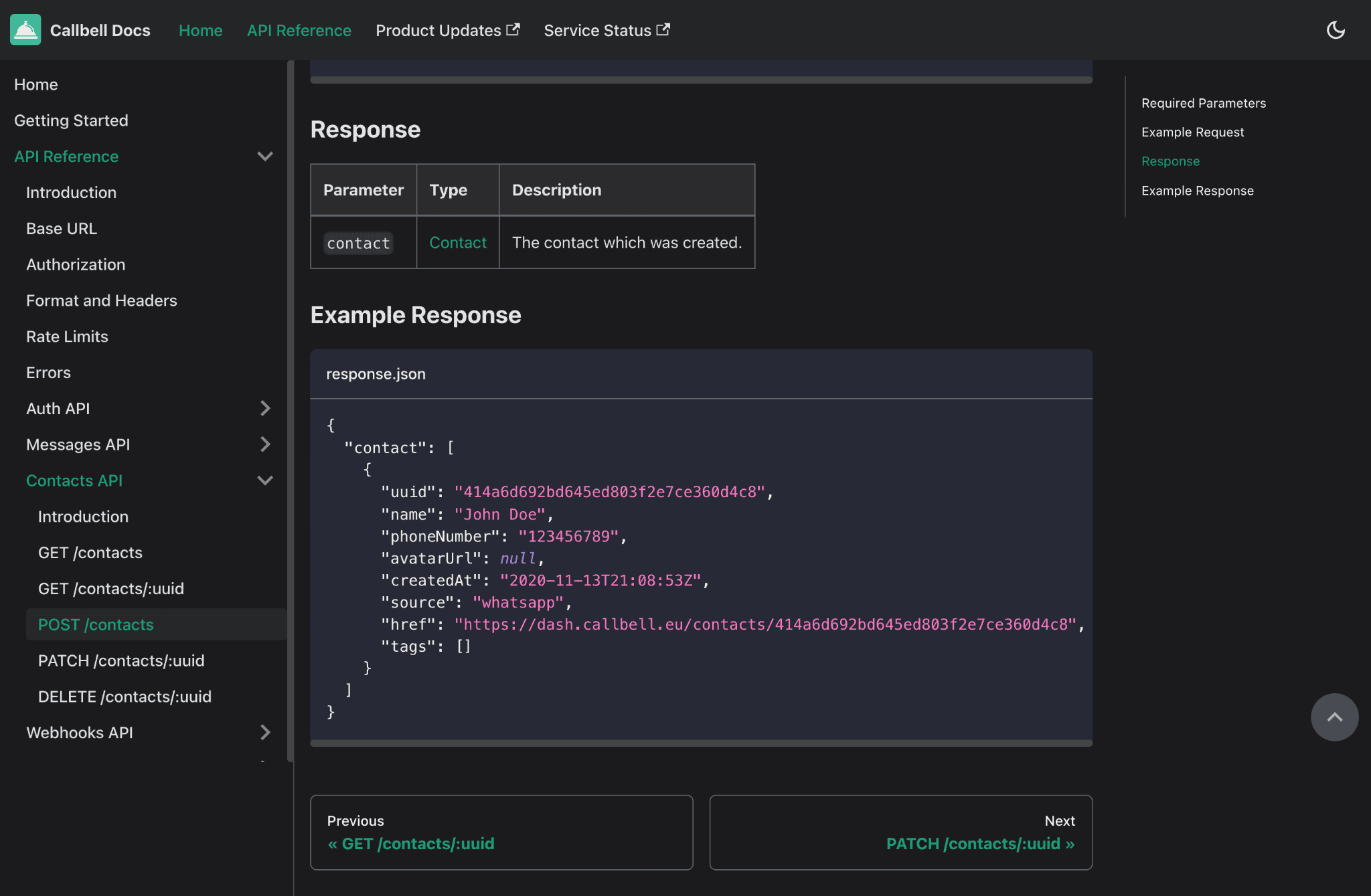Image resolution: width=1371 pixels, height=896 pixels.
Task: Click the Auth API expand arrow icon
Action: pos(265,408)
